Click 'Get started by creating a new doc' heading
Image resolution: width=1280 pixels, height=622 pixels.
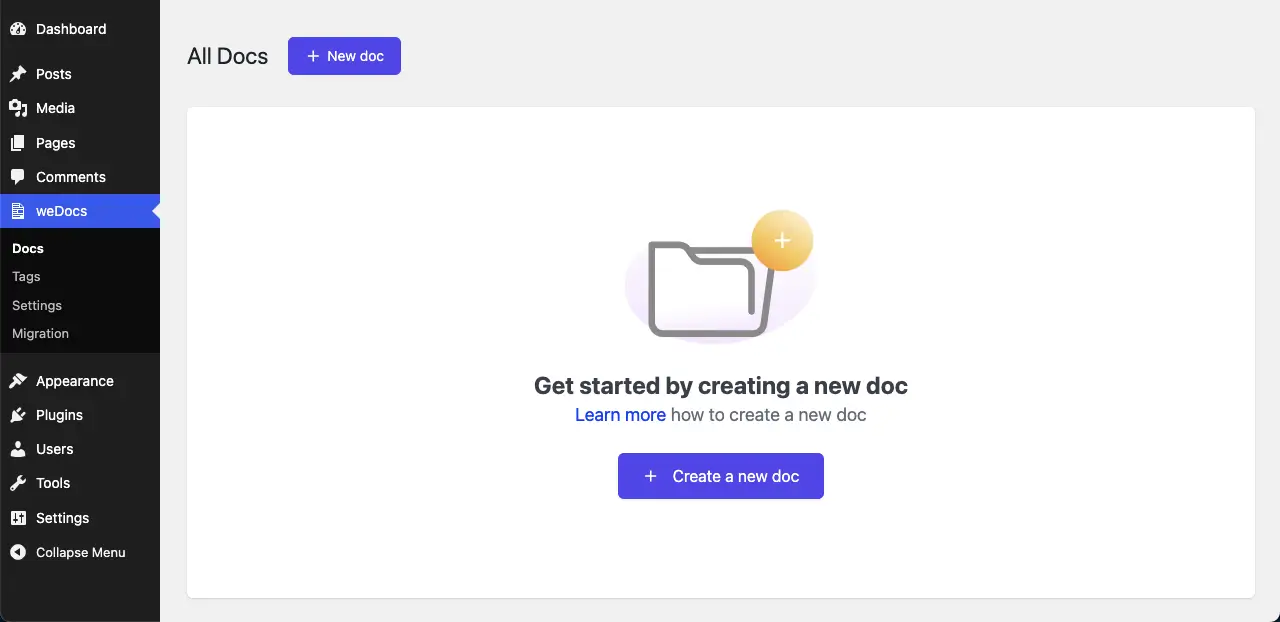721,386
